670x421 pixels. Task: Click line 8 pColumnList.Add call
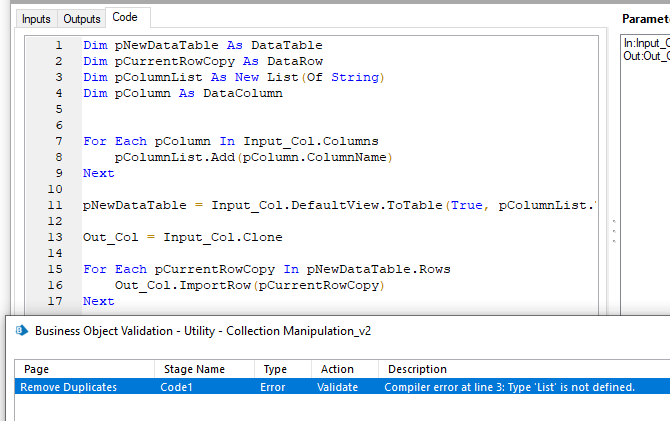click(x=253, y=157)
